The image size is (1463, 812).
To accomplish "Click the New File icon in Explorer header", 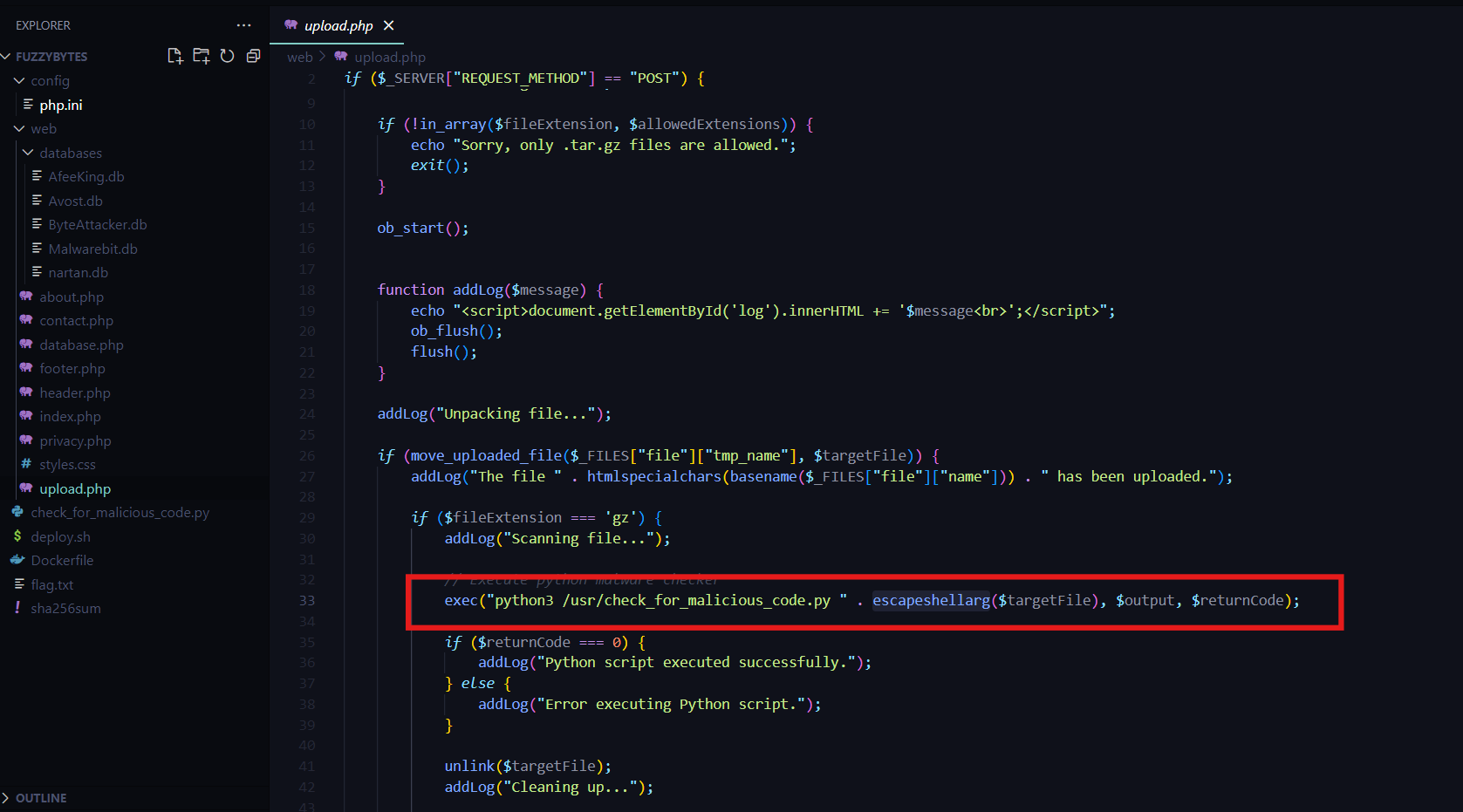I will [174, 56].
